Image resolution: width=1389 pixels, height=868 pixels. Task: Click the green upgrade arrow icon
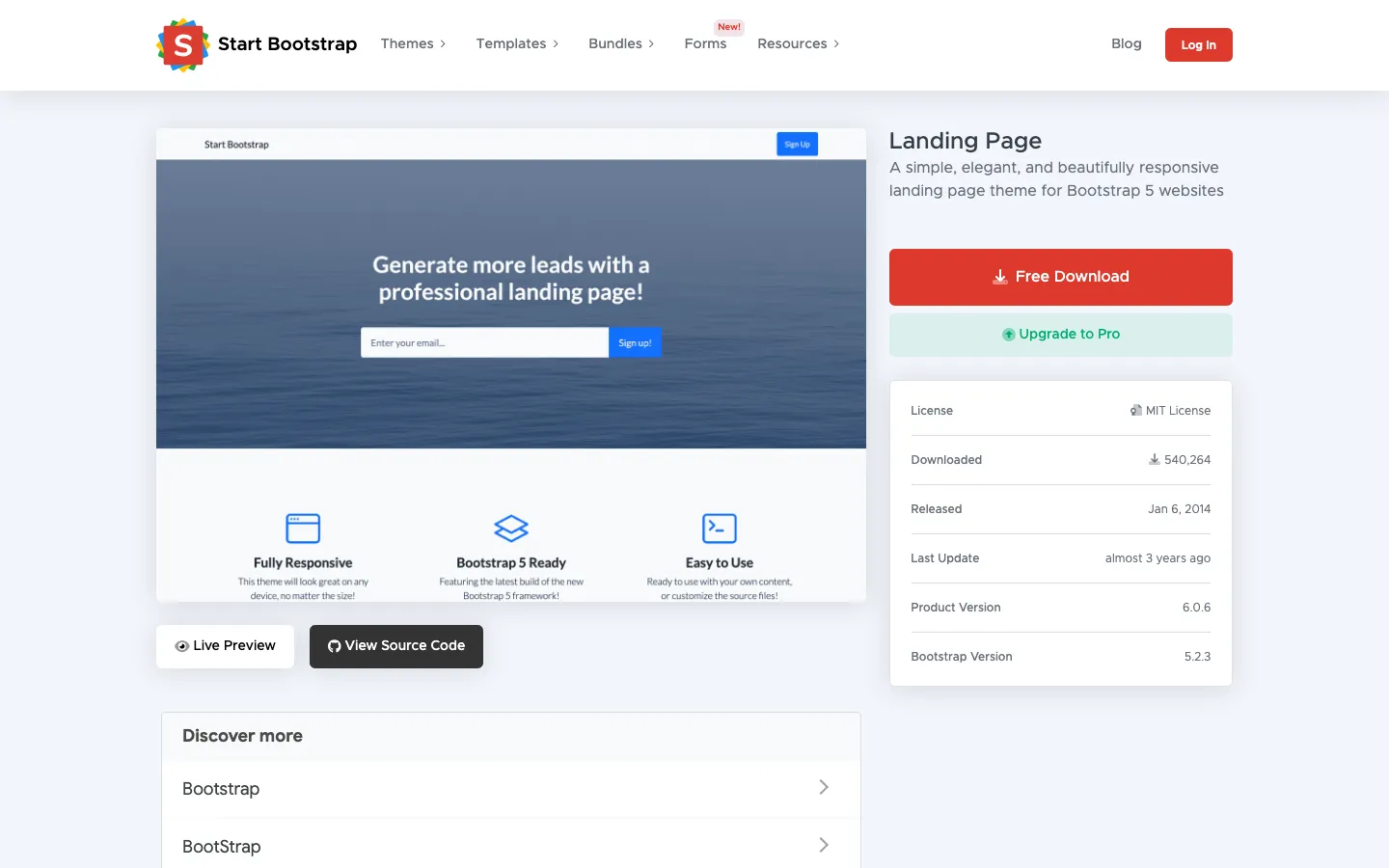pos(1008,335)
